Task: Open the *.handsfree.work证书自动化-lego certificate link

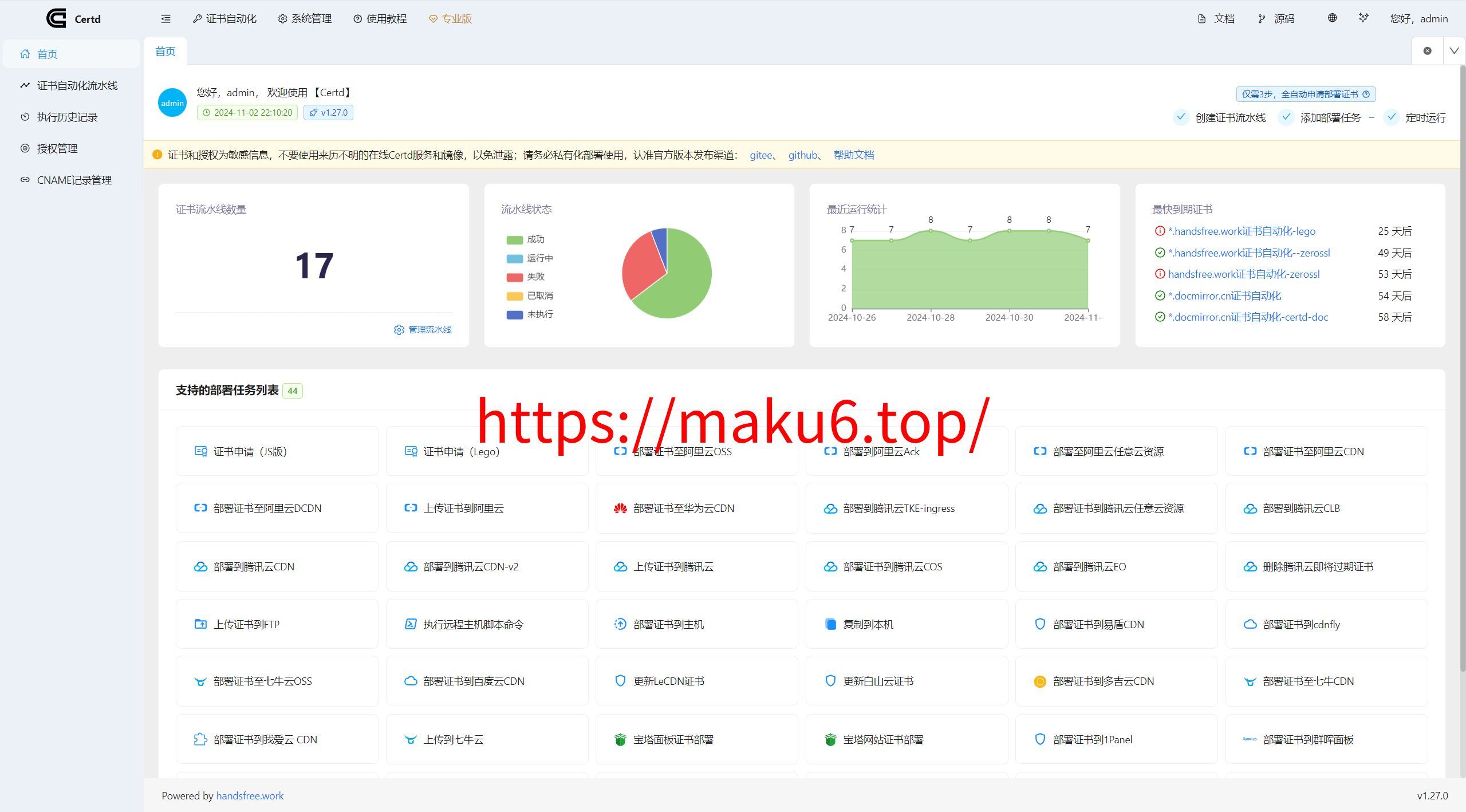Action: pyautogui.click(x=1242, y=231)
